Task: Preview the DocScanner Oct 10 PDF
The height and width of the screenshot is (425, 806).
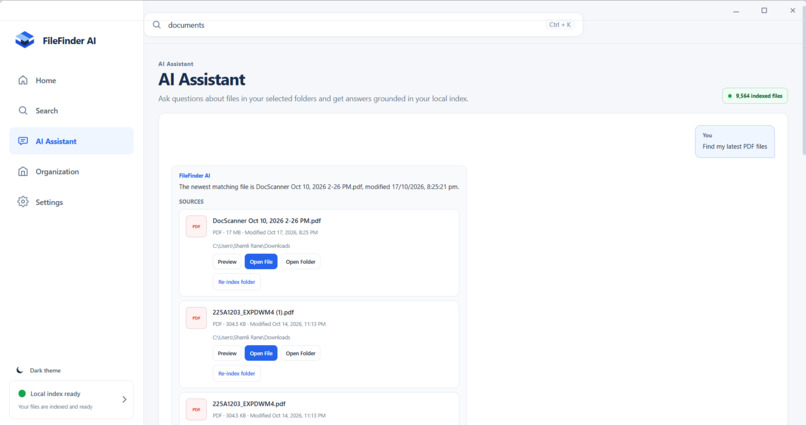Action: click(227, 262)
